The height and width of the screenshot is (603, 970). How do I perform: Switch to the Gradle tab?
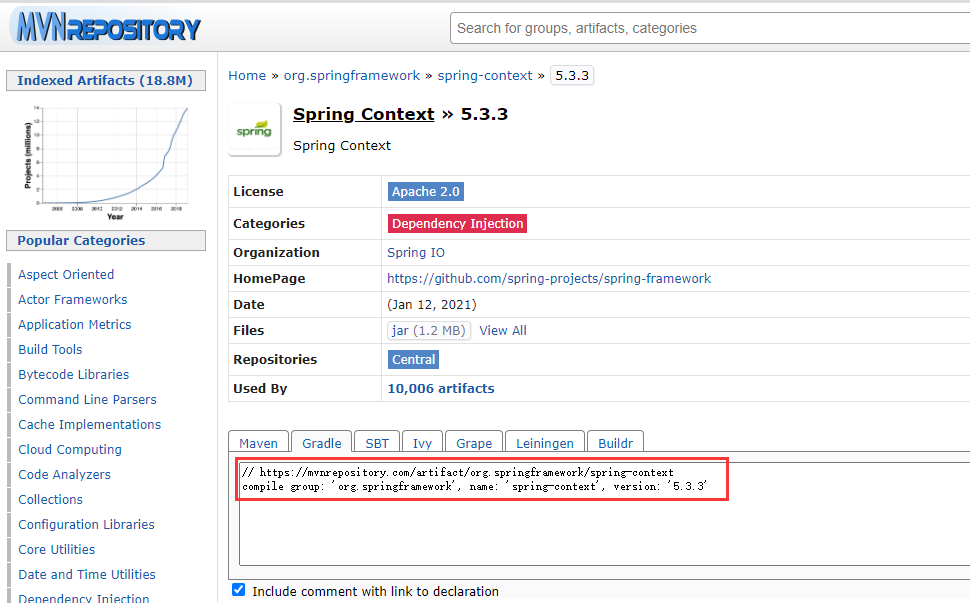(322, 443)
